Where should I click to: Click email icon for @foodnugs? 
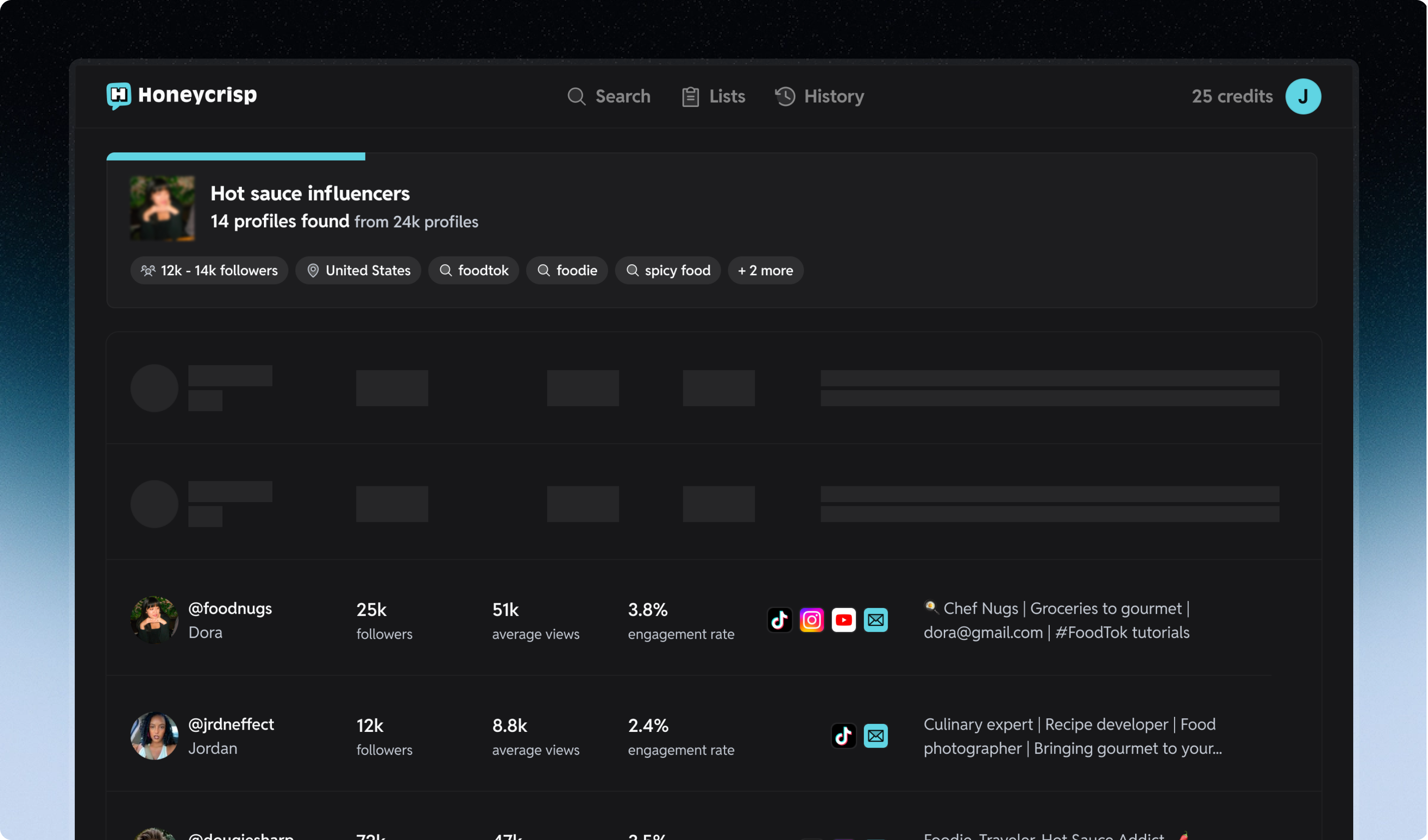click(876, 620)
